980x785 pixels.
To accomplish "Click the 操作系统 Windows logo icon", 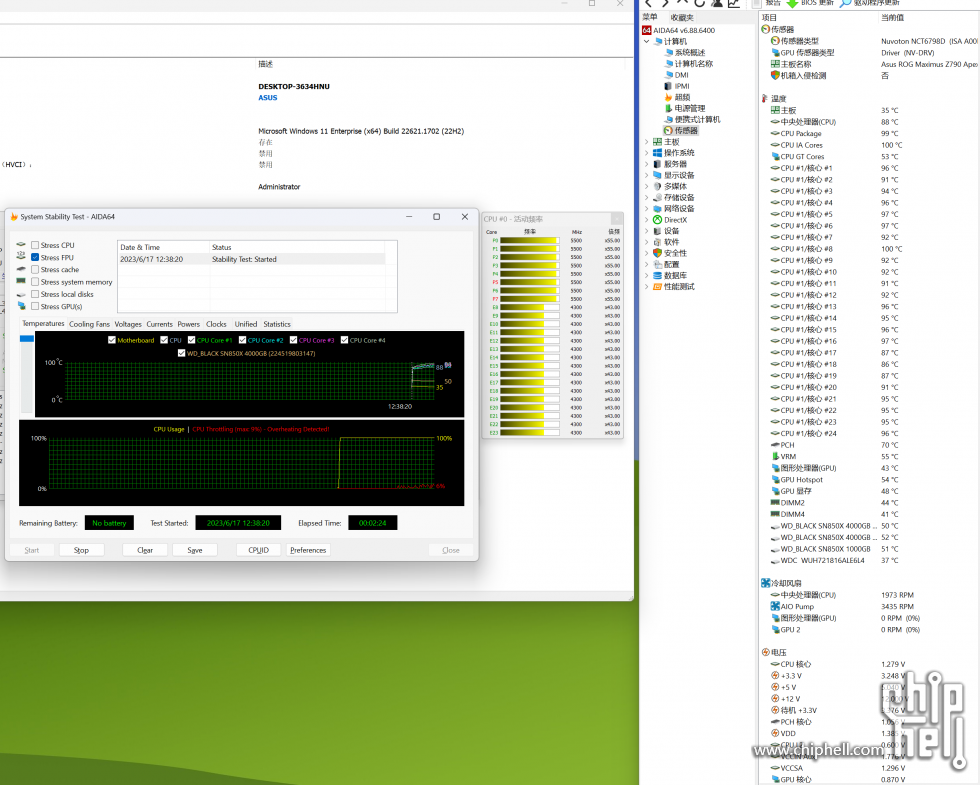I will 658,152.
